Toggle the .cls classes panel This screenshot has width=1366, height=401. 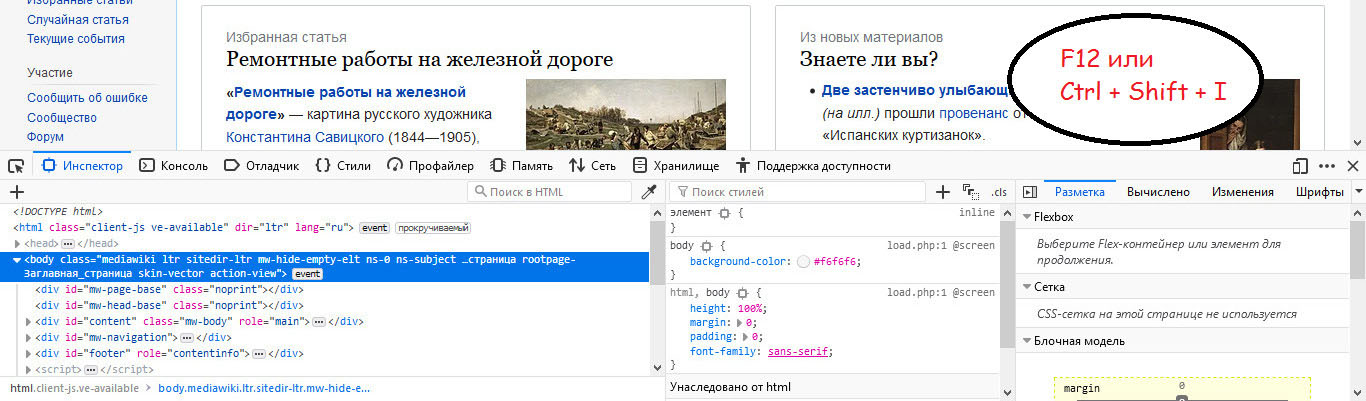[x=998, y=192]
